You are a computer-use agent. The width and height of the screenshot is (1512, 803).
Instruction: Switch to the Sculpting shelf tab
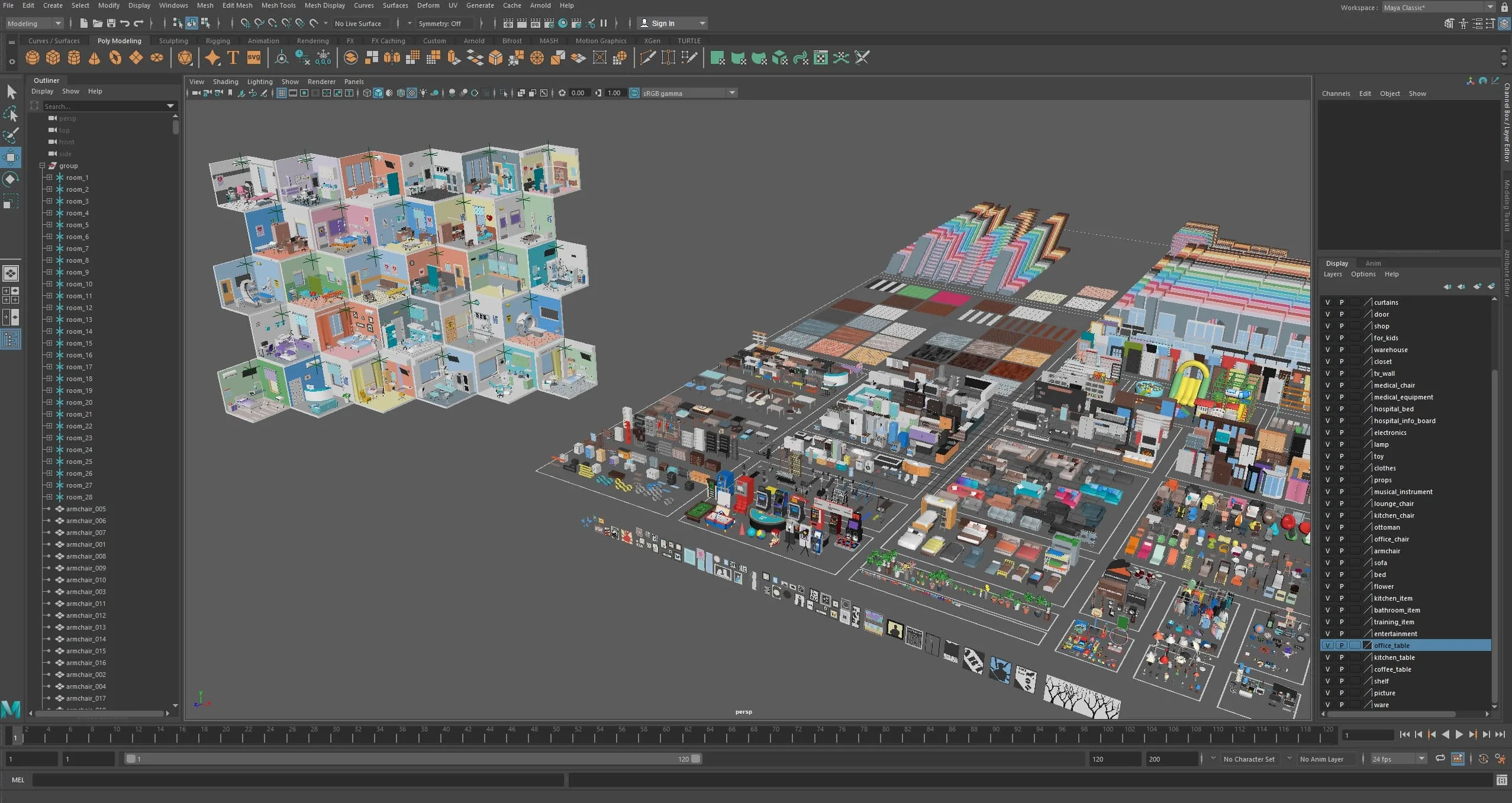[x=173, y=41]
